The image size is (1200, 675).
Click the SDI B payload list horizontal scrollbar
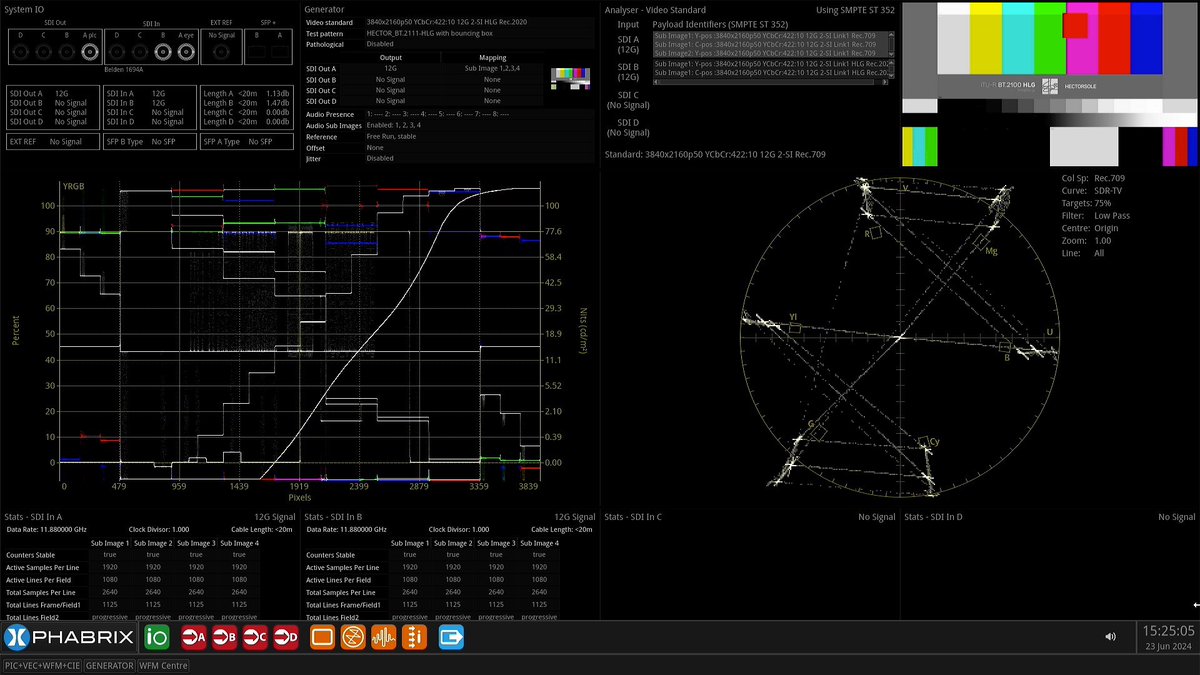click(x=772, y=80)
